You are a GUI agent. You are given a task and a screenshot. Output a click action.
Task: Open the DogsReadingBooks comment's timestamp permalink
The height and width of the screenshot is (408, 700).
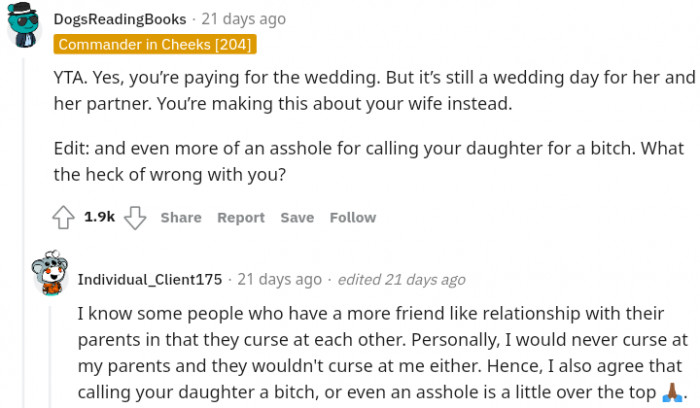pyautogui.click(x=243, y=19)
